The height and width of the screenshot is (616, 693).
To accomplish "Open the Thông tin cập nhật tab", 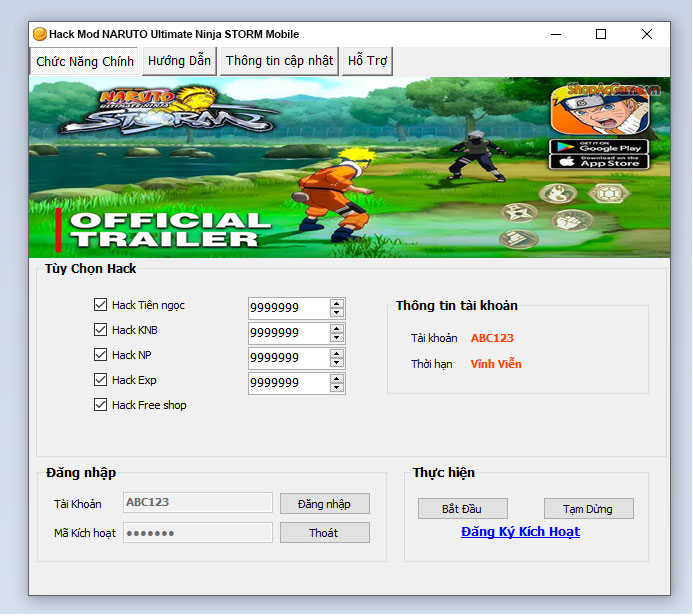I will [279, 61].
